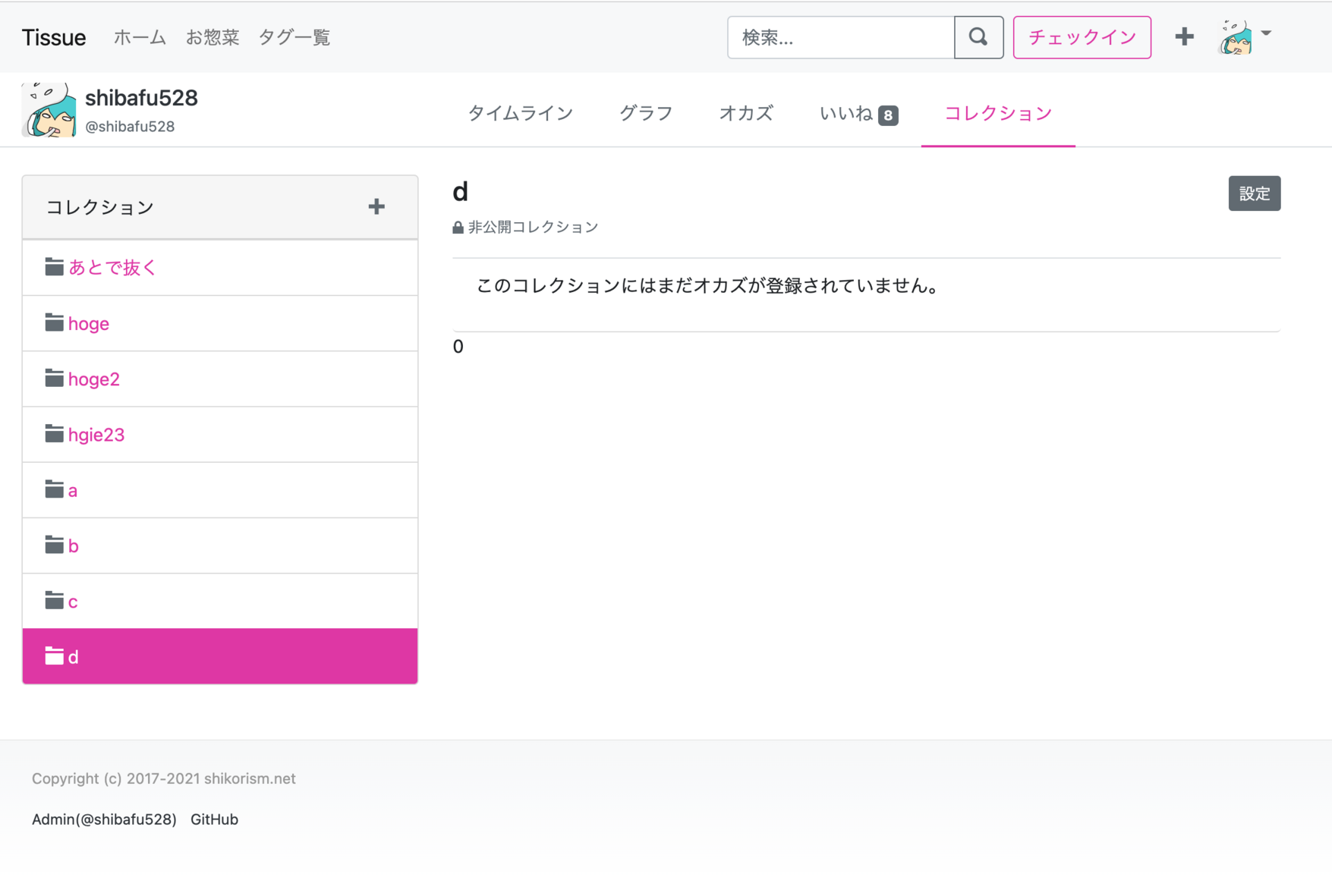Switch to the タイムライン tab

pos(520,113)
